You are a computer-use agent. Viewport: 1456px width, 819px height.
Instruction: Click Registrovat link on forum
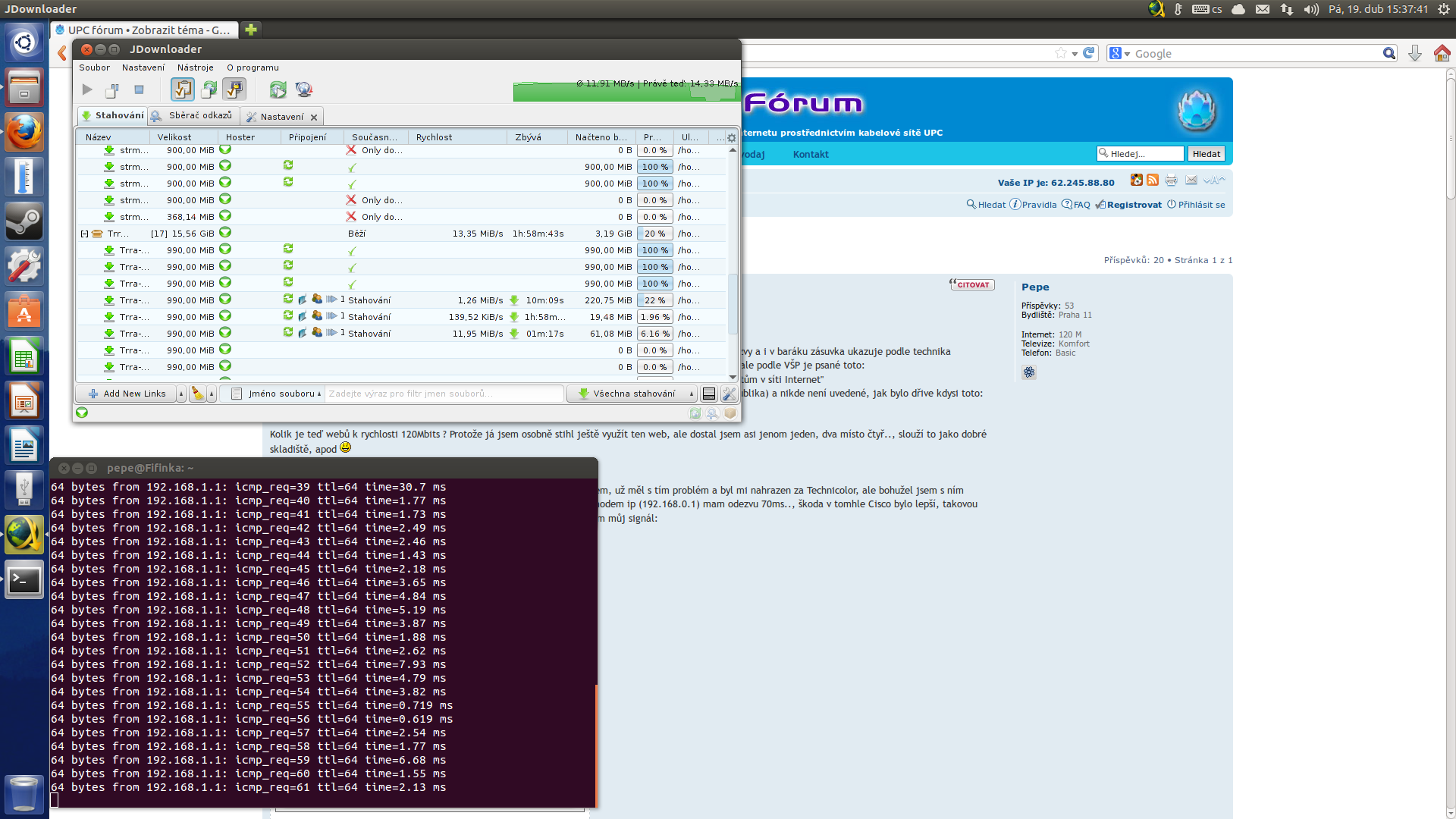point(1133,205)
